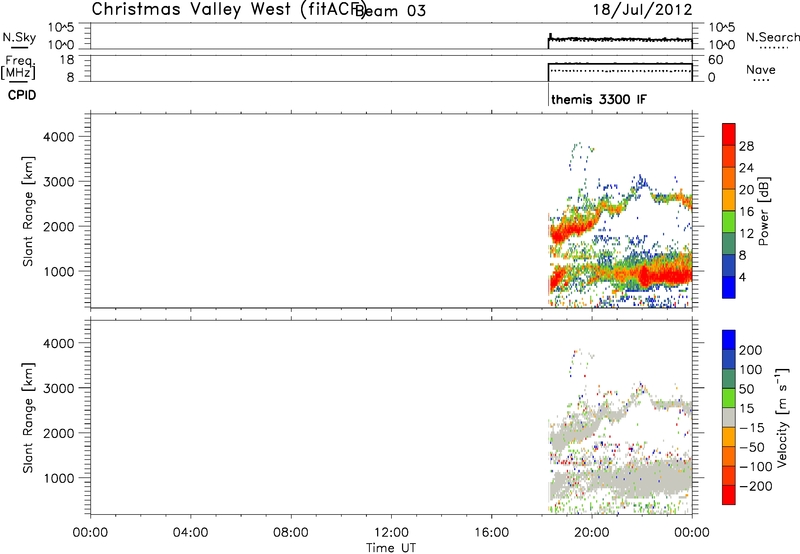Click the 08:00 time tick label
This screenshot has height=554, width=800.
click(x=290, y=533)
